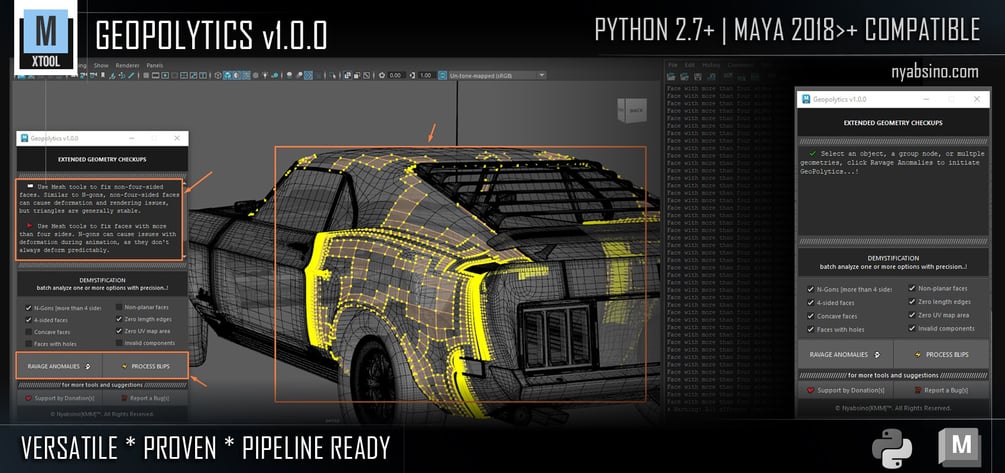
Task: Click Report a Bug(s) in left window
Action: 145,398
